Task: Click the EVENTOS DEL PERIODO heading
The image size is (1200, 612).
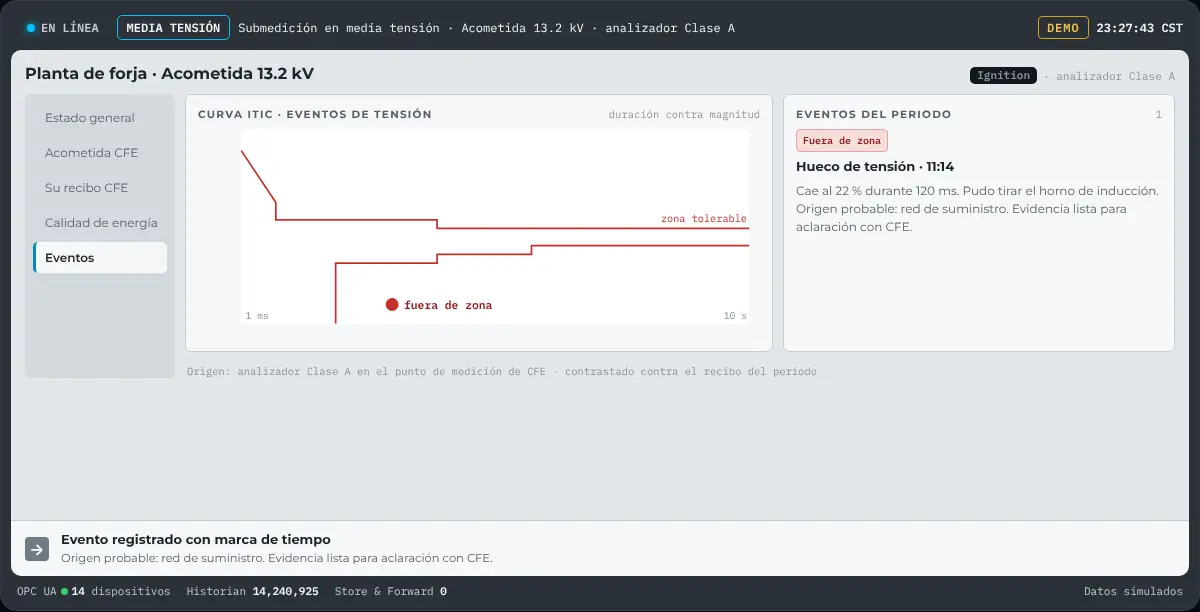Action: click(874, 114)
